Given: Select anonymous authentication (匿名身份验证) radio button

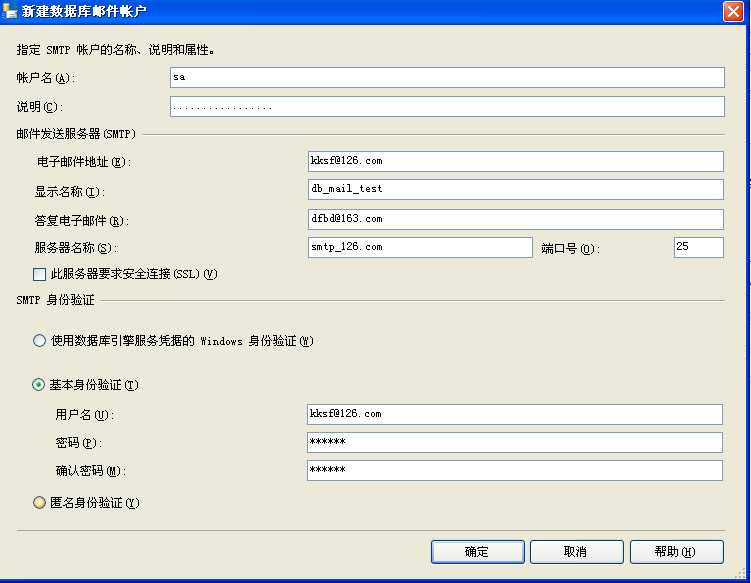Looking at the screenshot, I should coord(39,503).
